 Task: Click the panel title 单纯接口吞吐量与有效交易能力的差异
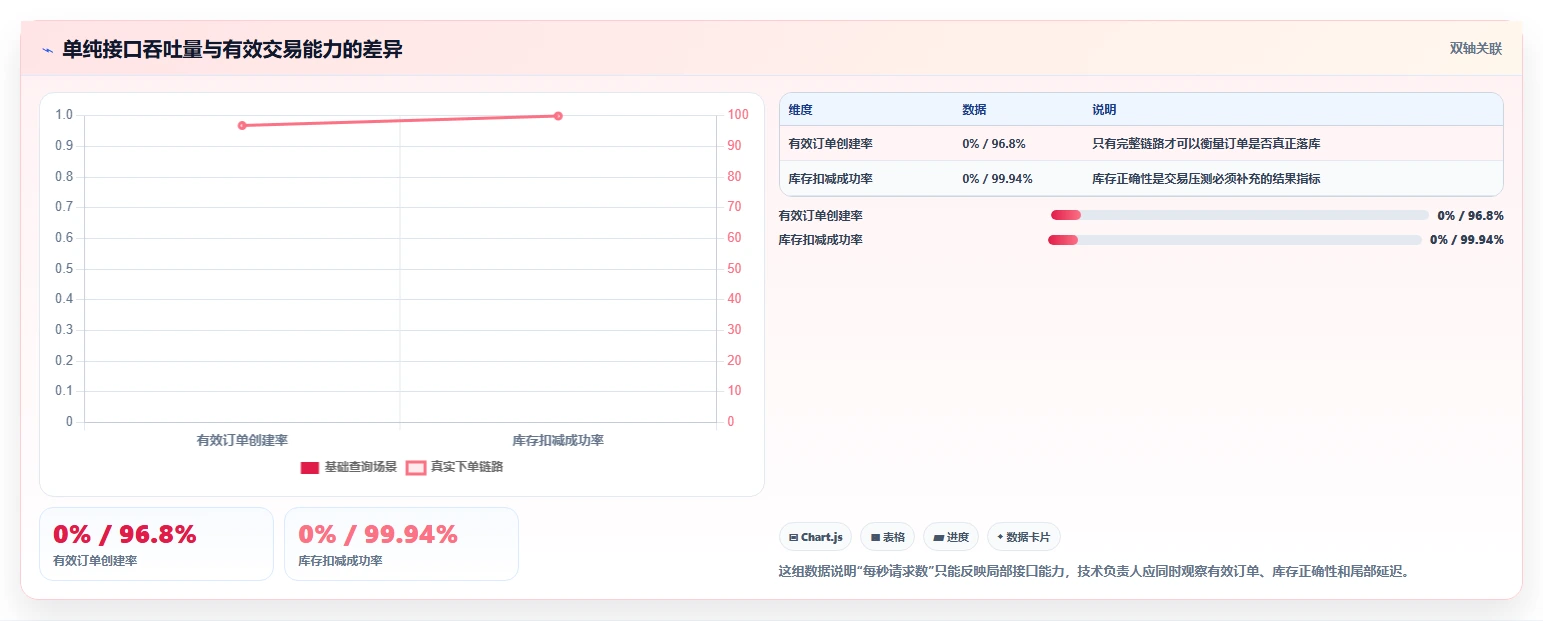tap(232, 49)
